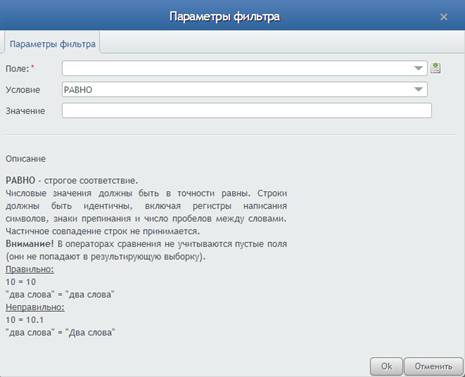The height and width of the screenshot is (377, 465).
Task: Focus the Значение input field
Action: point(247,110)
